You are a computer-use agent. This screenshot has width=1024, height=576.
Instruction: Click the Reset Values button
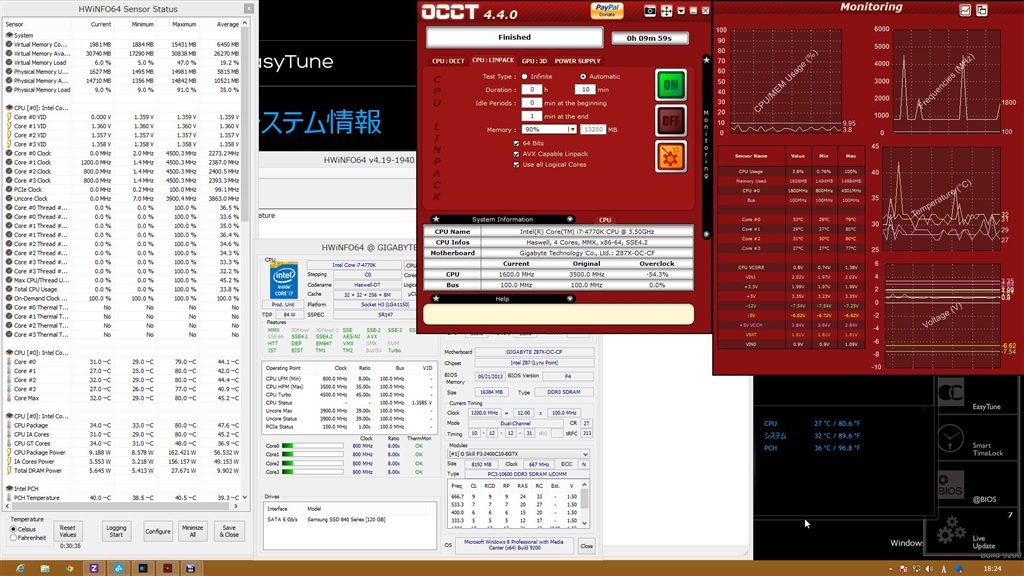pyautogui.click(x=68, y=531)
